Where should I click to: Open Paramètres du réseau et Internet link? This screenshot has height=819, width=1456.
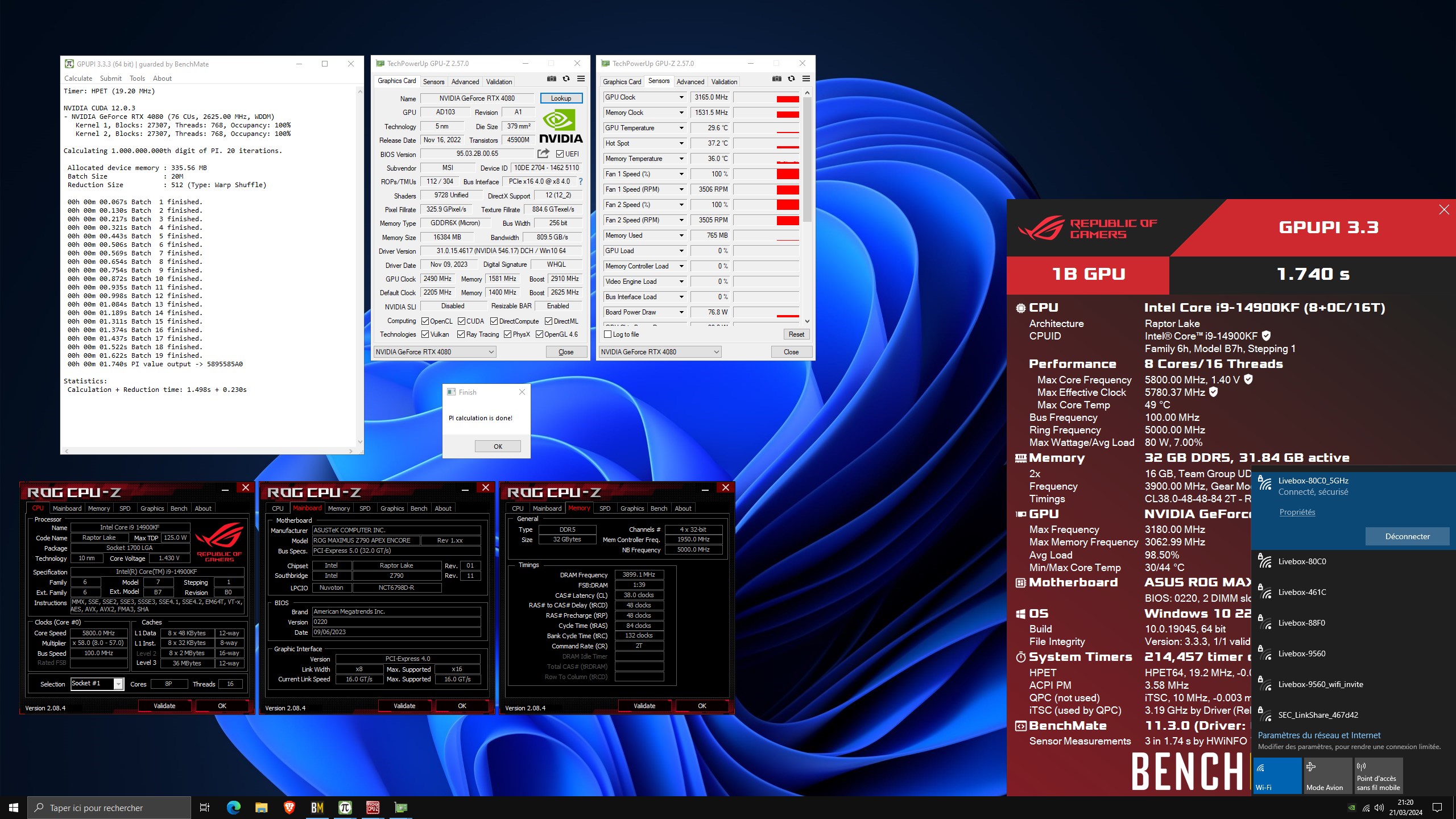pos(1319,735)
